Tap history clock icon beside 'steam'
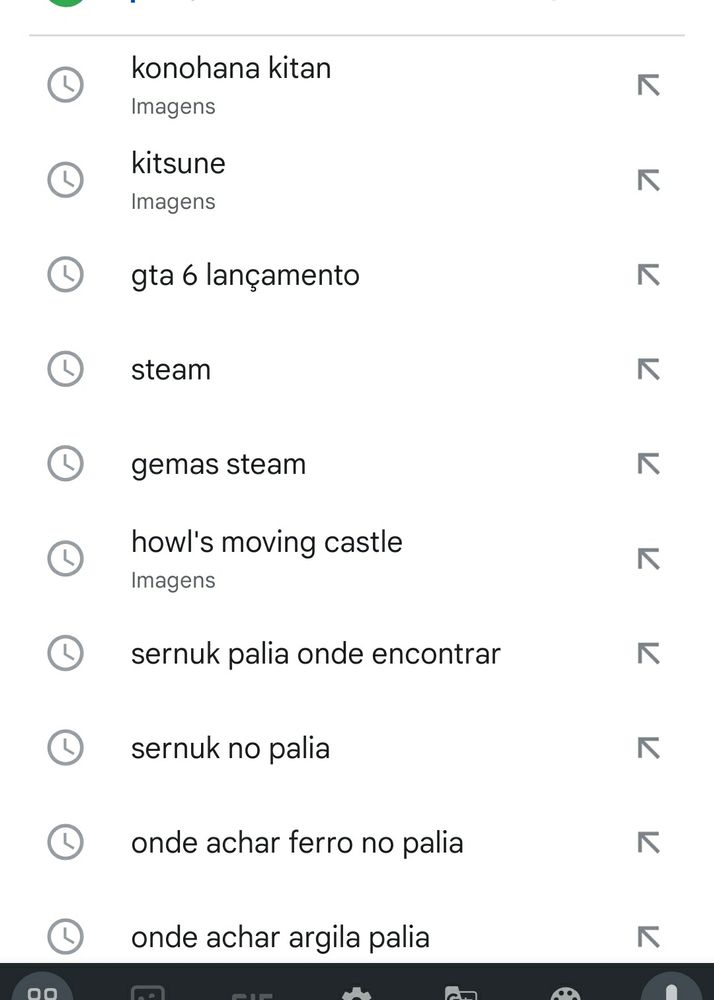 tap(66, 369)
